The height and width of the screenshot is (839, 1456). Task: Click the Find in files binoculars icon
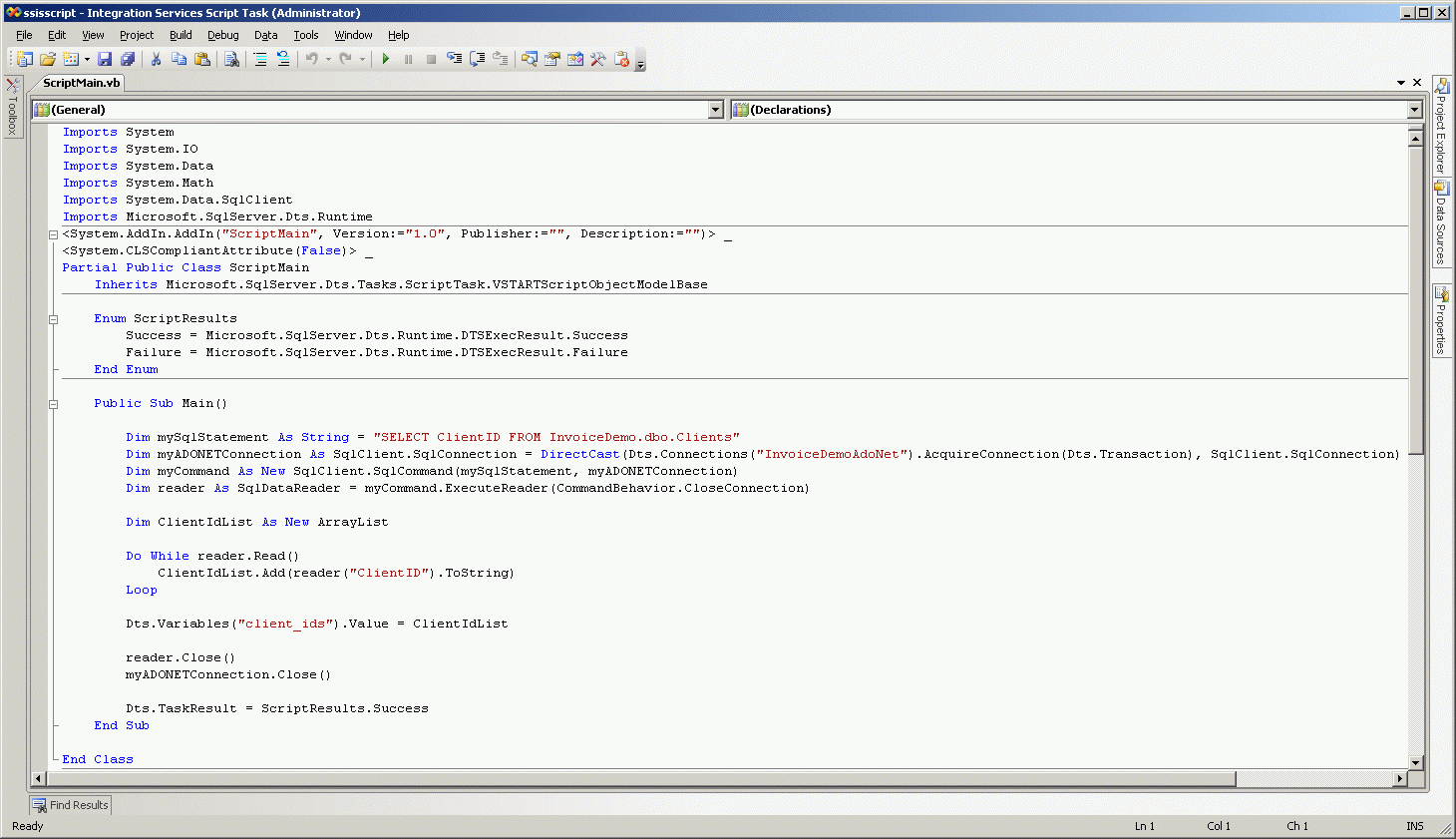231,60
